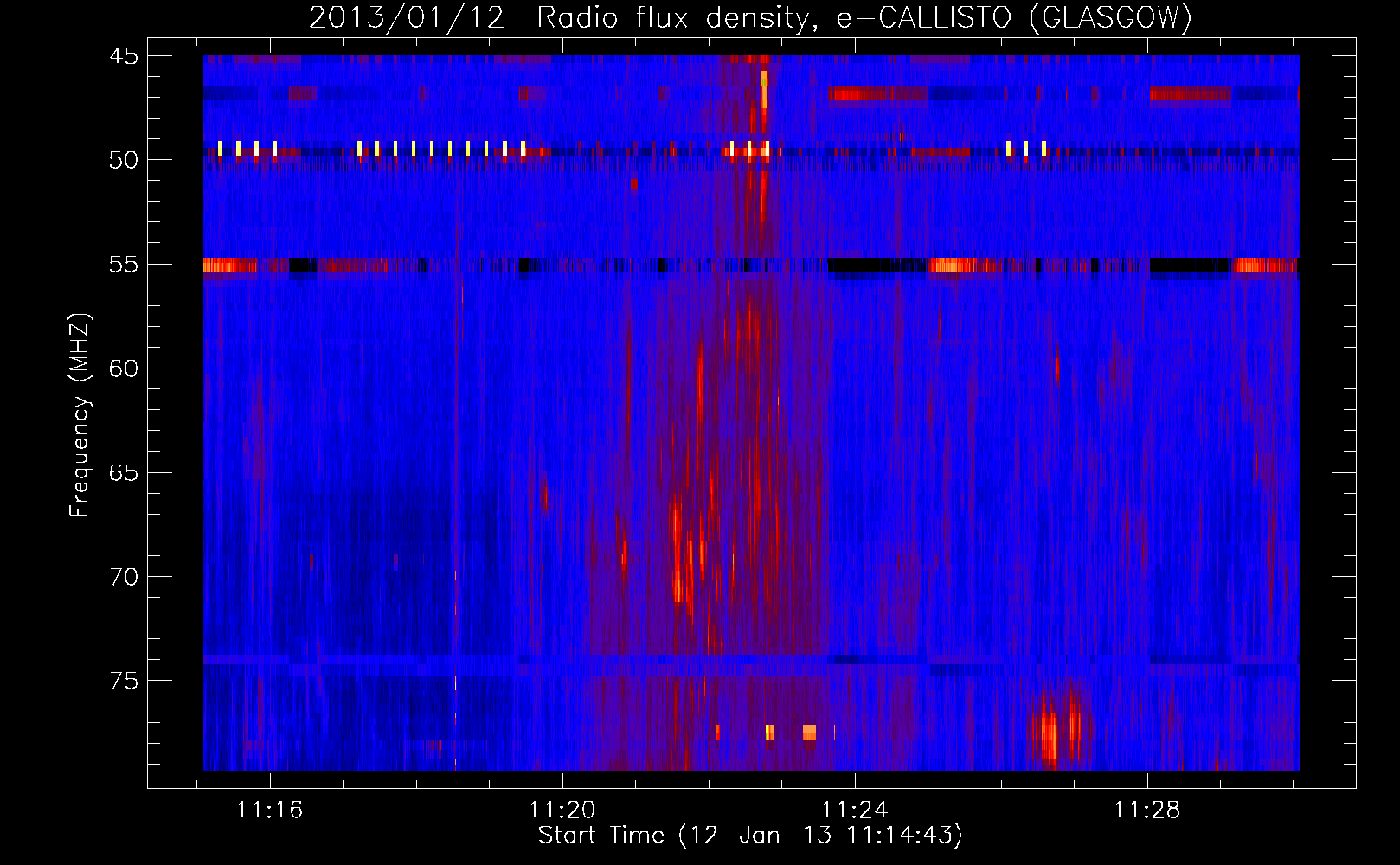This screenshot has height=865, width=1400.
Task: Click the 55 frequency tick label
Action: (x=124, y=265)
